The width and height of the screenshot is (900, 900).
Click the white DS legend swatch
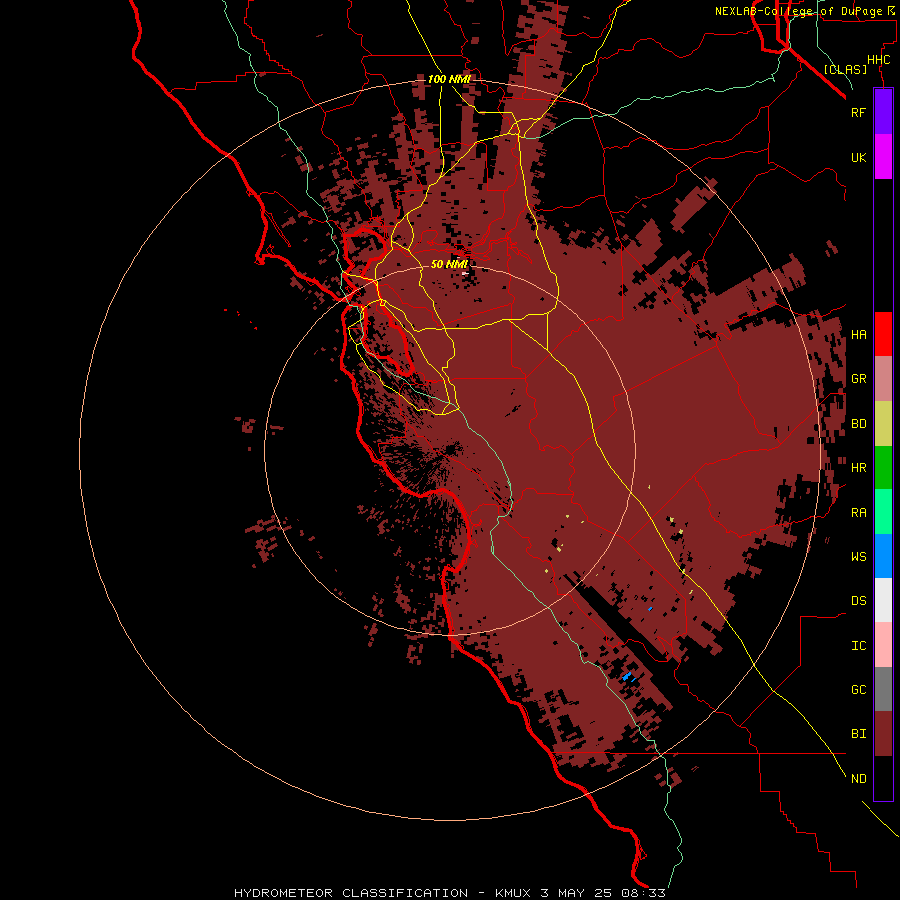883,600
